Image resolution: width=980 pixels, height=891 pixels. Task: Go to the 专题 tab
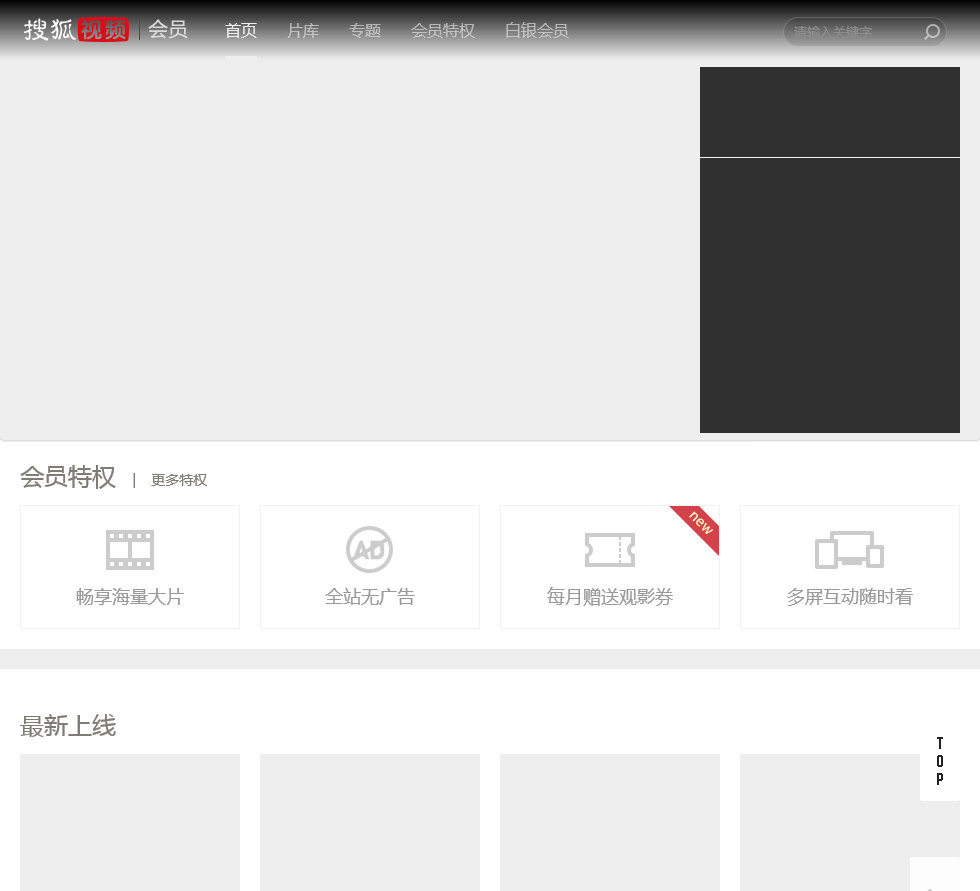coord(365,31)
